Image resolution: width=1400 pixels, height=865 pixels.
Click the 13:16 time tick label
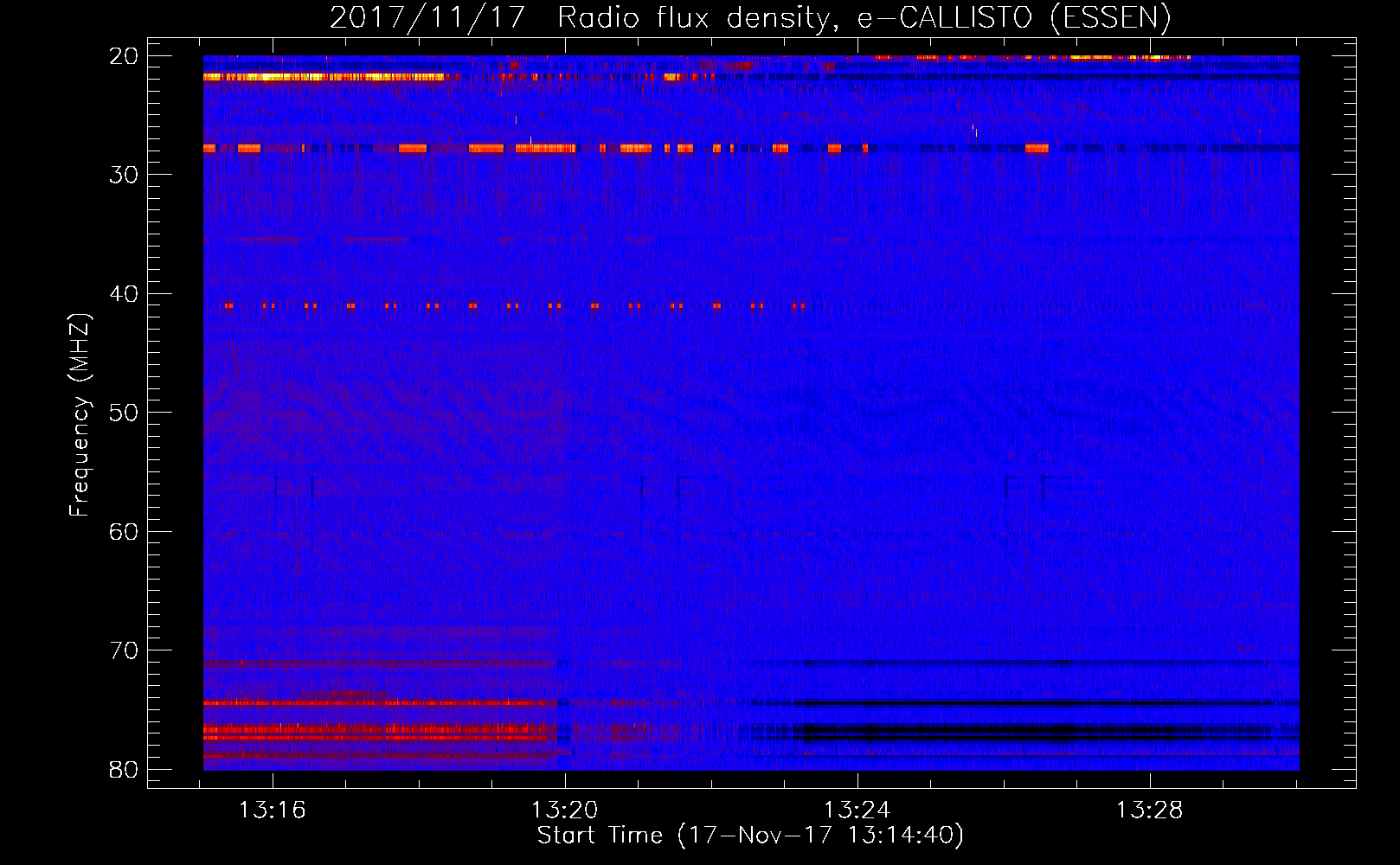[x=273, y=811]
